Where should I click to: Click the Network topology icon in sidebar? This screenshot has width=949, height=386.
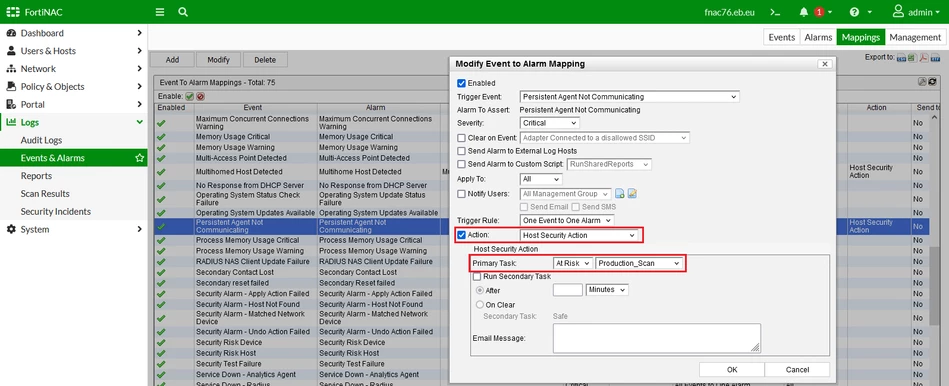11,69
